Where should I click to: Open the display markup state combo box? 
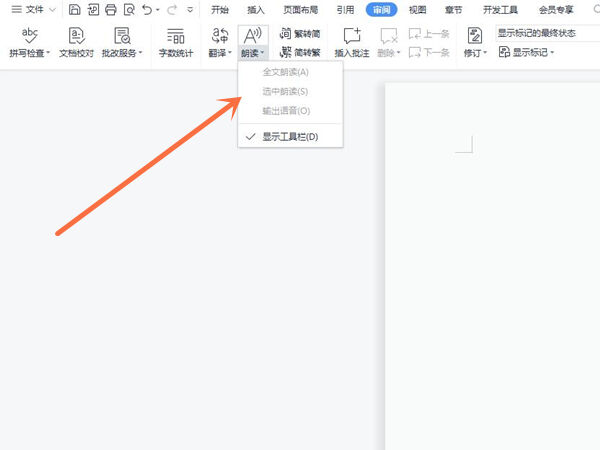[547, 33]
